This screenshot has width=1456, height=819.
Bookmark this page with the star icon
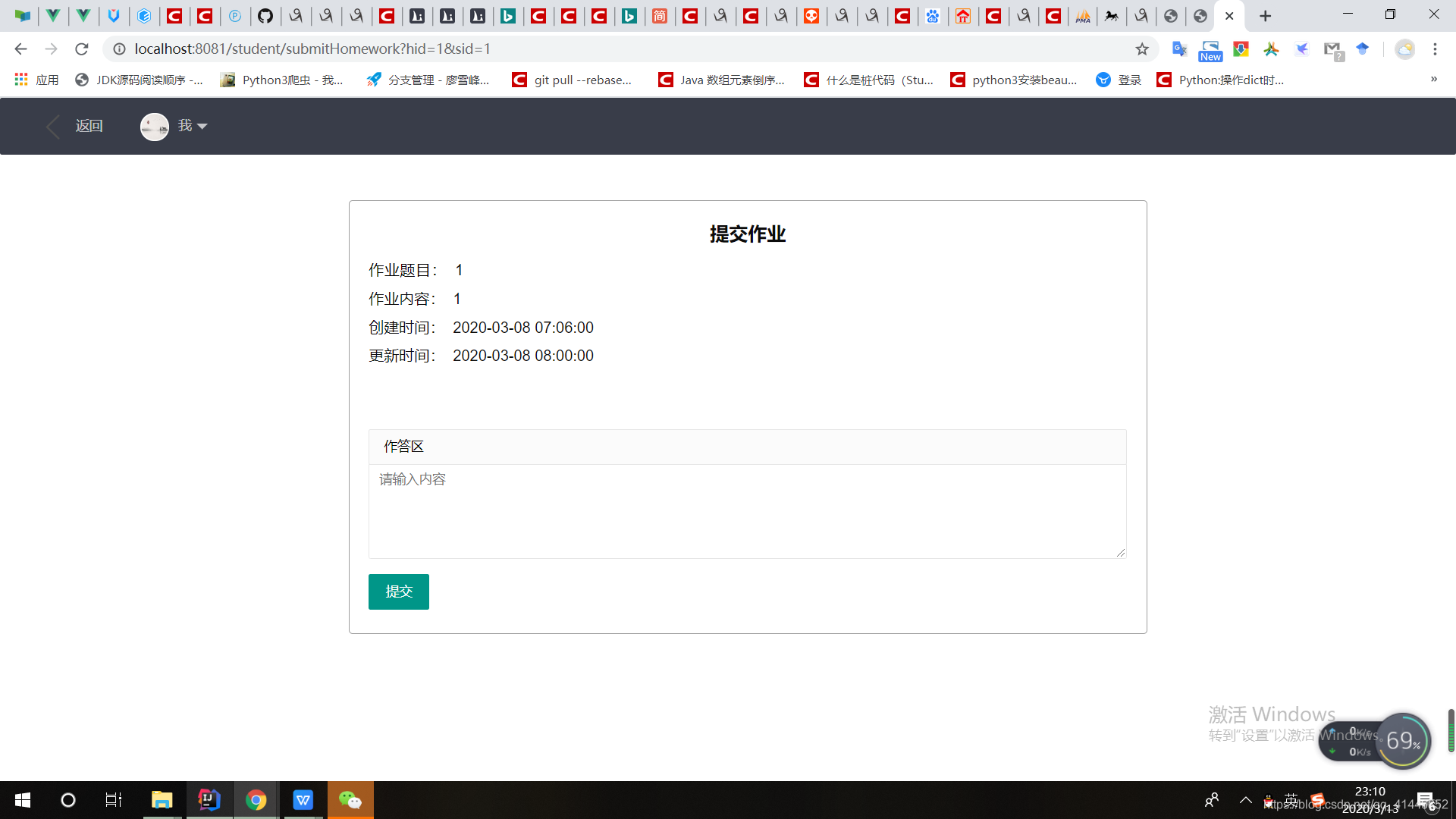[1142, 49]
